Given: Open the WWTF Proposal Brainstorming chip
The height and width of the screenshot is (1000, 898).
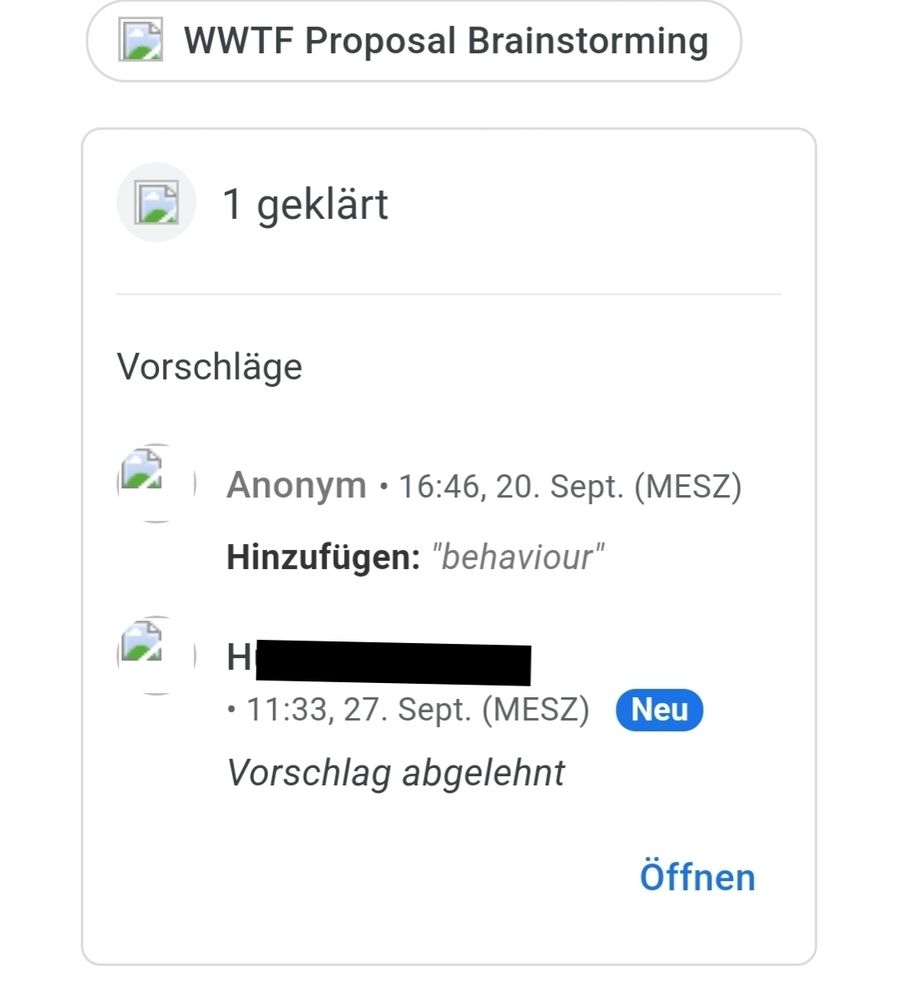Looking at the screenshot, I should (445, 41).
